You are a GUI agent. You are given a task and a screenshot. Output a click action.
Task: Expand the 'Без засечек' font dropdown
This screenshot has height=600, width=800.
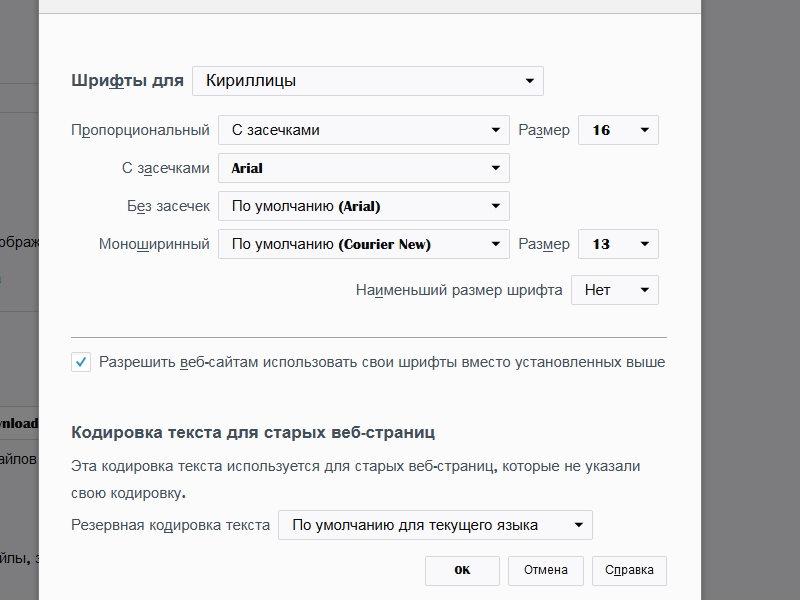363,206
